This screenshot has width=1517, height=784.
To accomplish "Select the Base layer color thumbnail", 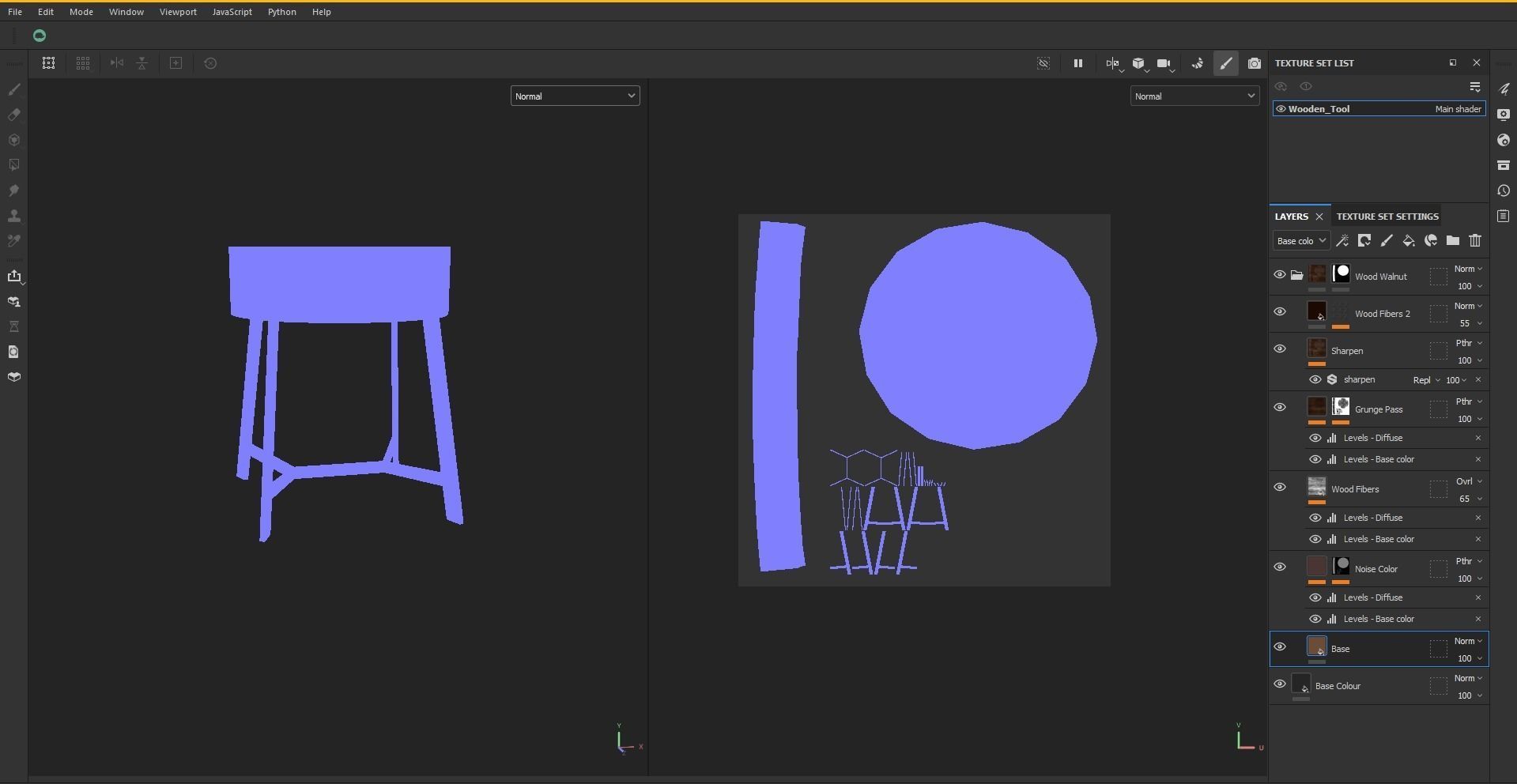I will point(1317,647).
